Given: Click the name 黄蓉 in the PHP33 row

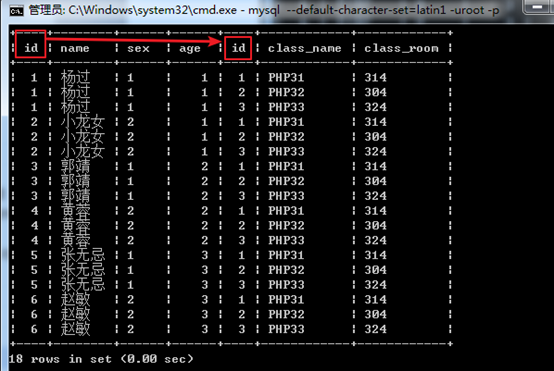Looking at the screenshot, I should (x=75, y=240).
